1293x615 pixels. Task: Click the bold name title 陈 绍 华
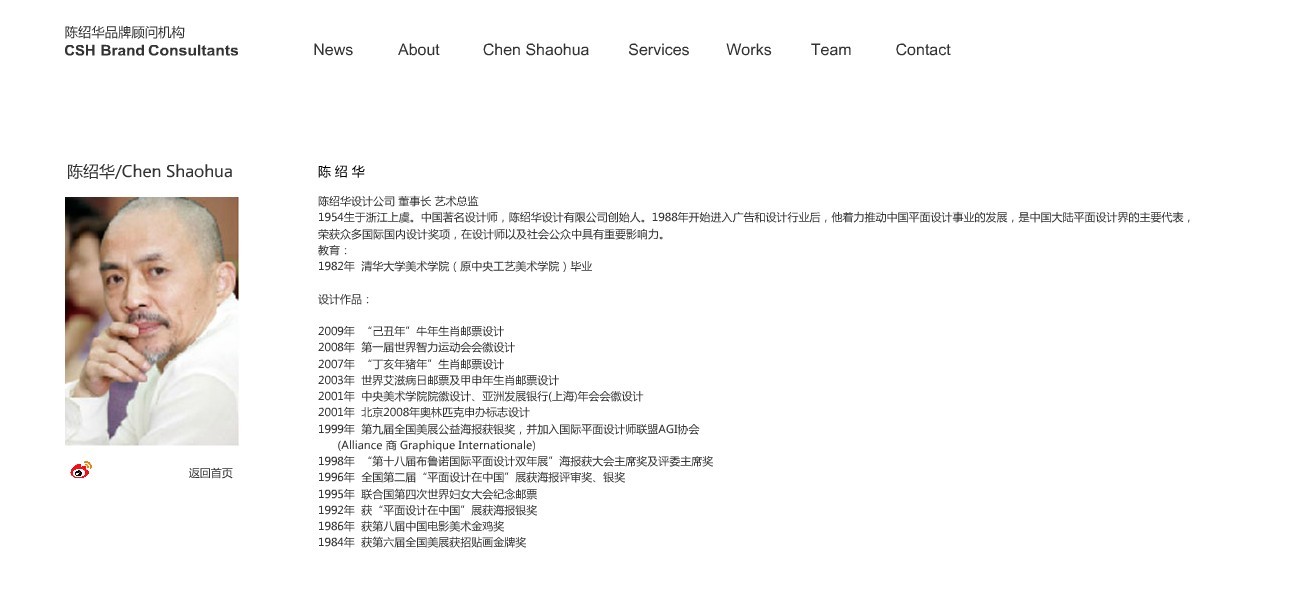coord(342,172)
